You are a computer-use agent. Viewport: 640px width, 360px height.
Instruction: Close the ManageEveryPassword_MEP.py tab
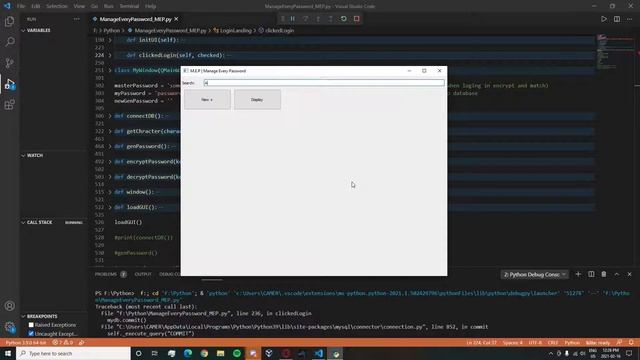point(176,19)
